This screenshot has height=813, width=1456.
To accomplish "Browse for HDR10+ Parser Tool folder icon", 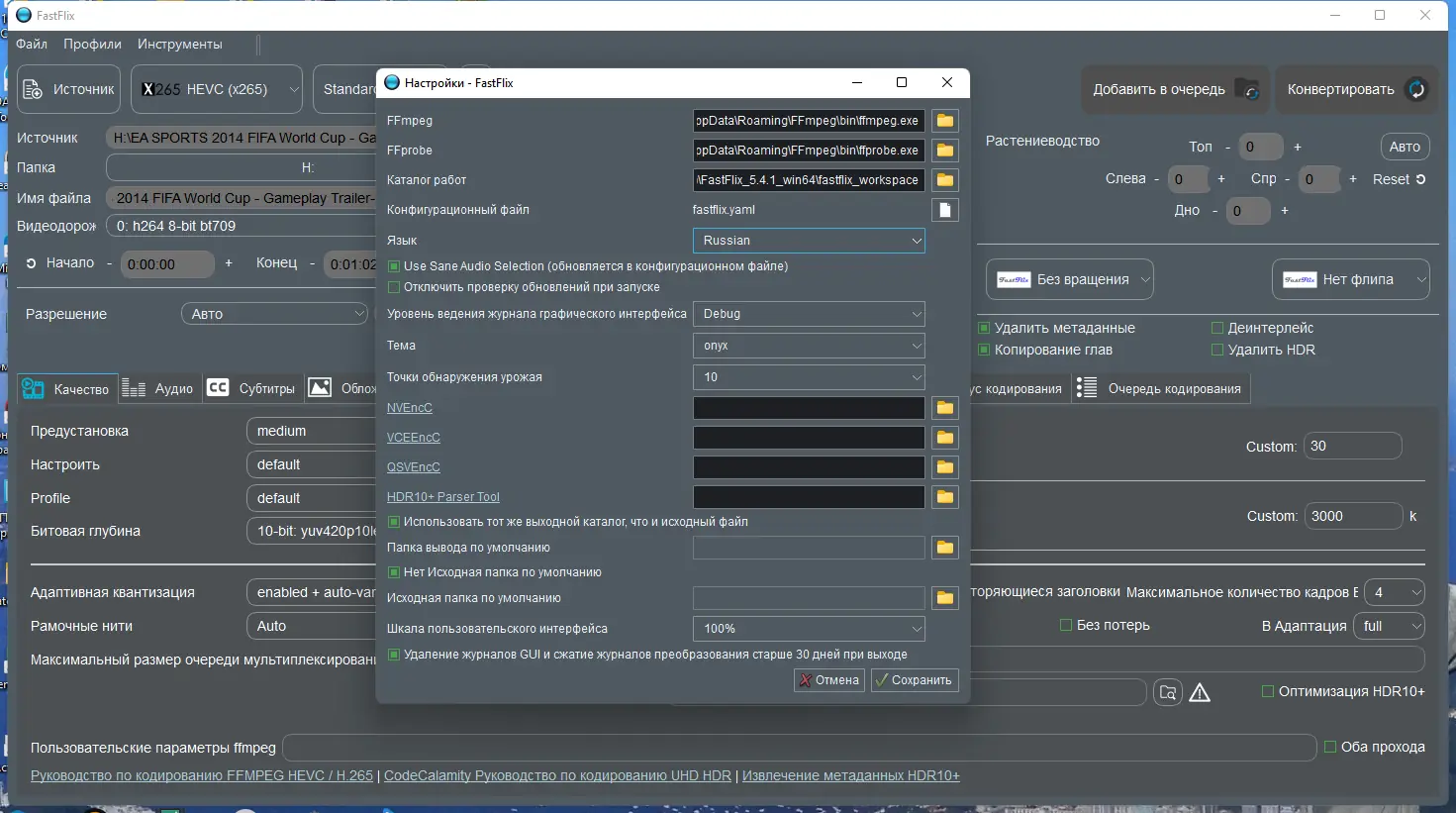I will (945, 497).
